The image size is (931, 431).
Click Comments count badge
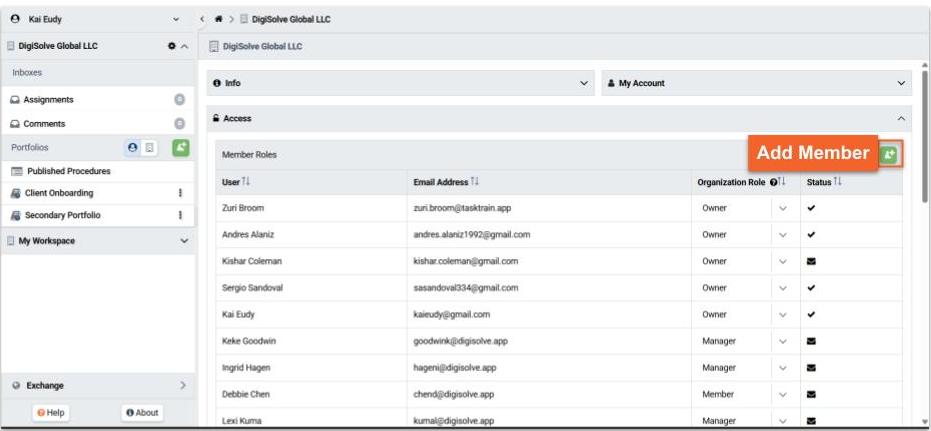coord(179,123)
